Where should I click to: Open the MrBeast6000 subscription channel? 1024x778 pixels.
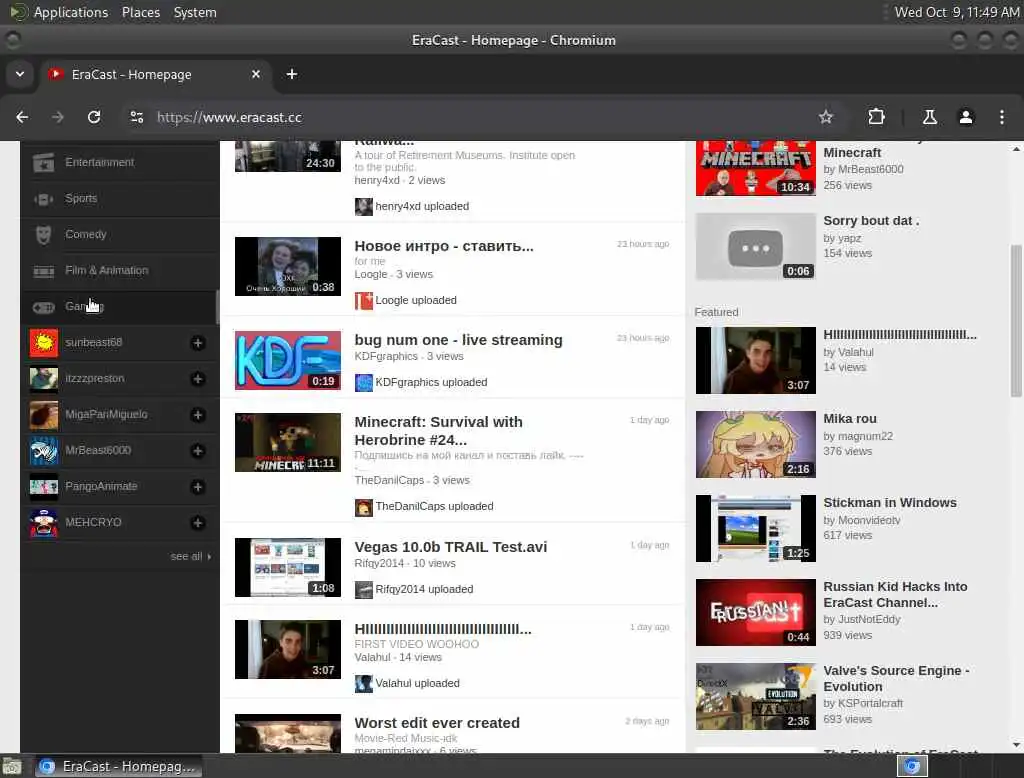[98, 451]
